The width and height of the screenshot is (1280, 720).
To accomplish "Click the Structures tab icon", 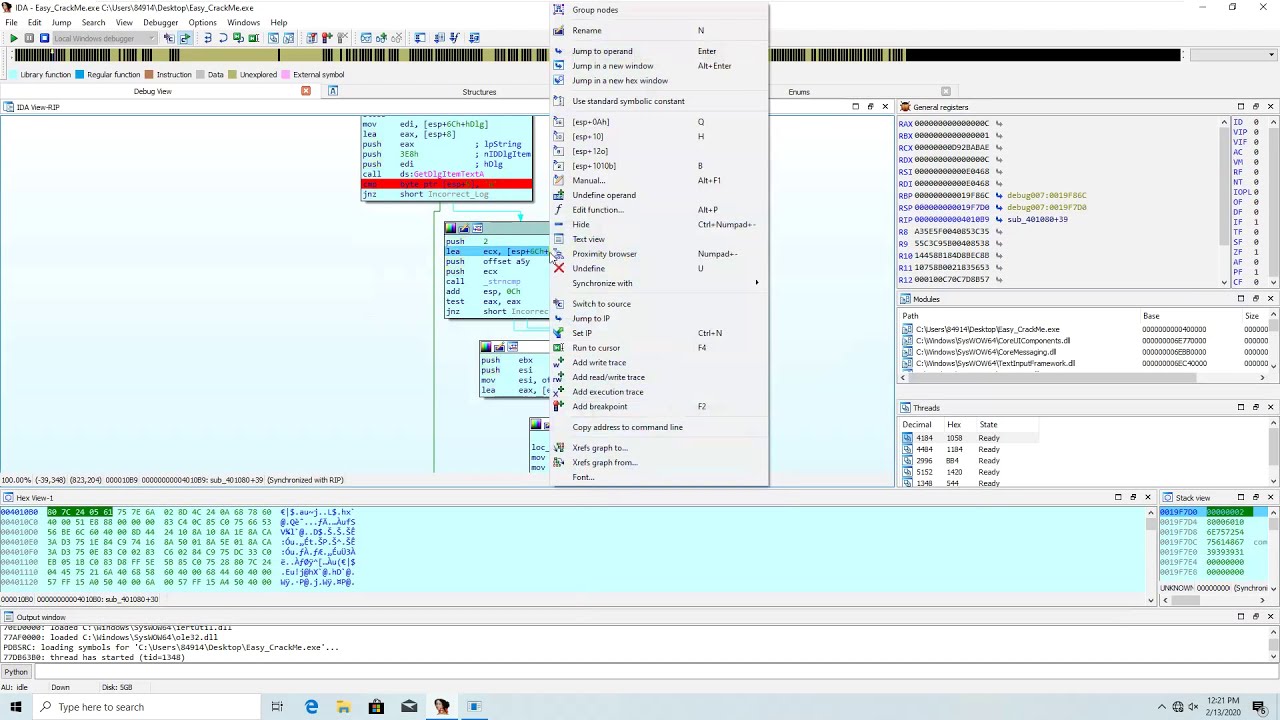I will [333, 91].
